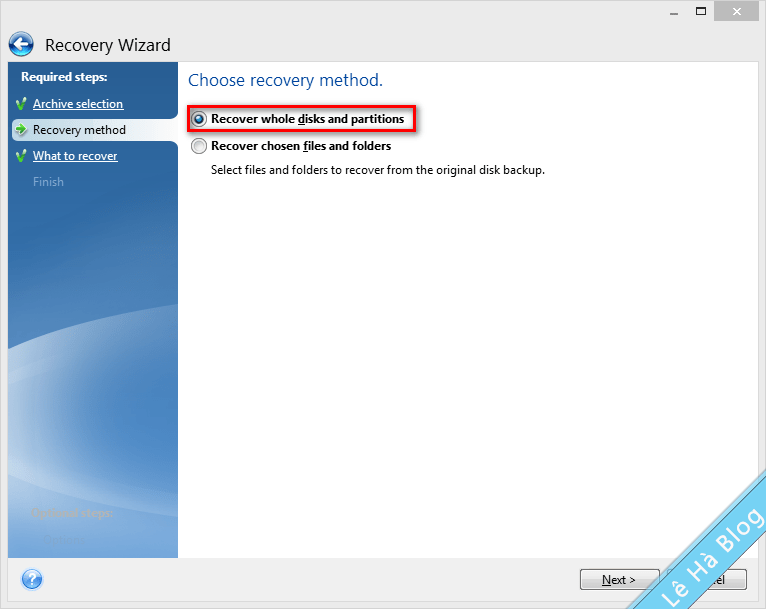Screen dimensions: 766x609
Task: Minimize the Recovery Wizard window
Action: point(673,11)
